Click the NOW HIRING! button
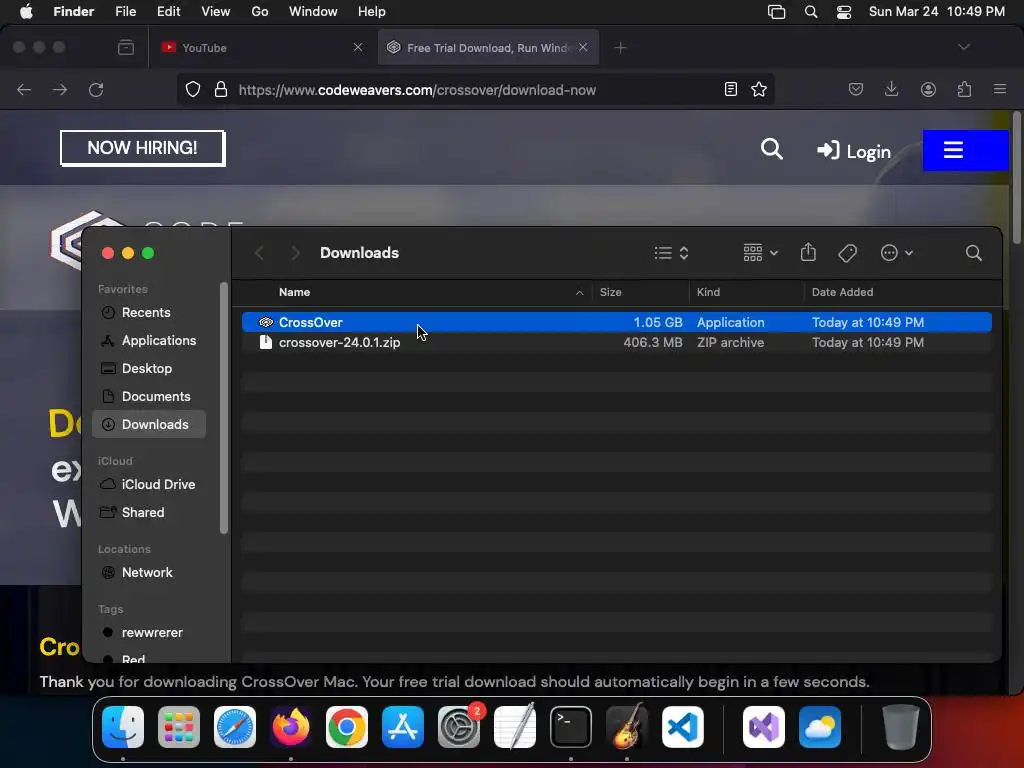1024x768 pixels. coord(142,148)
